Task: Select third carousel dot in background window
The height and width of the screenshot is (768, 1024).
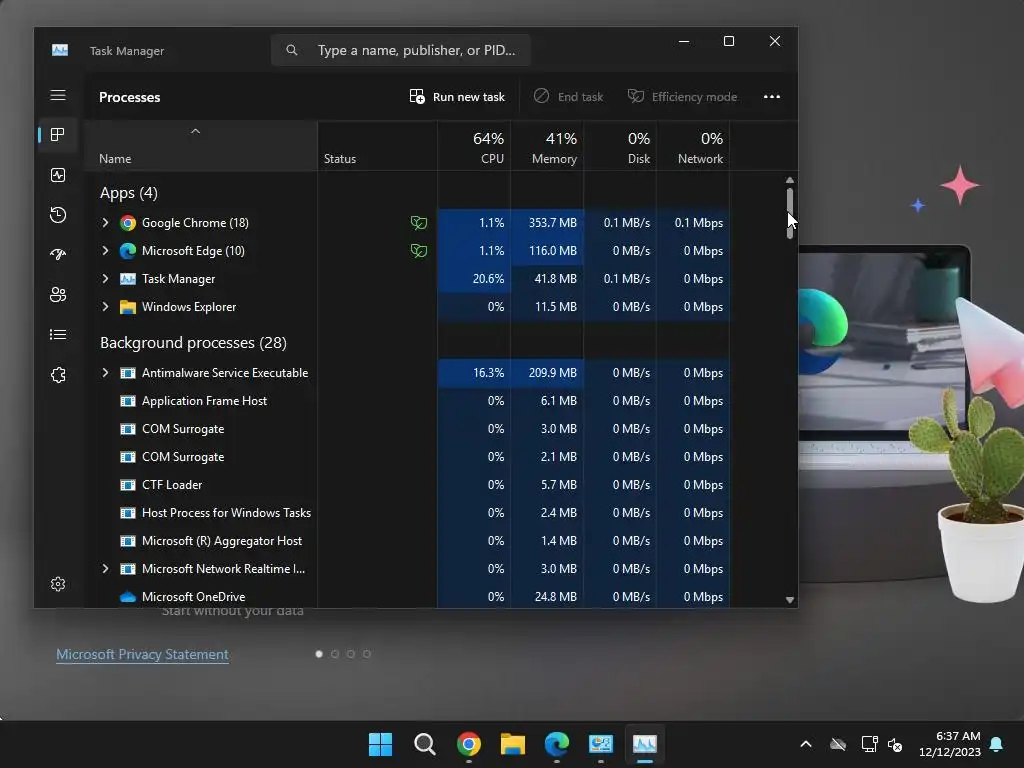Action: [351, 654]
